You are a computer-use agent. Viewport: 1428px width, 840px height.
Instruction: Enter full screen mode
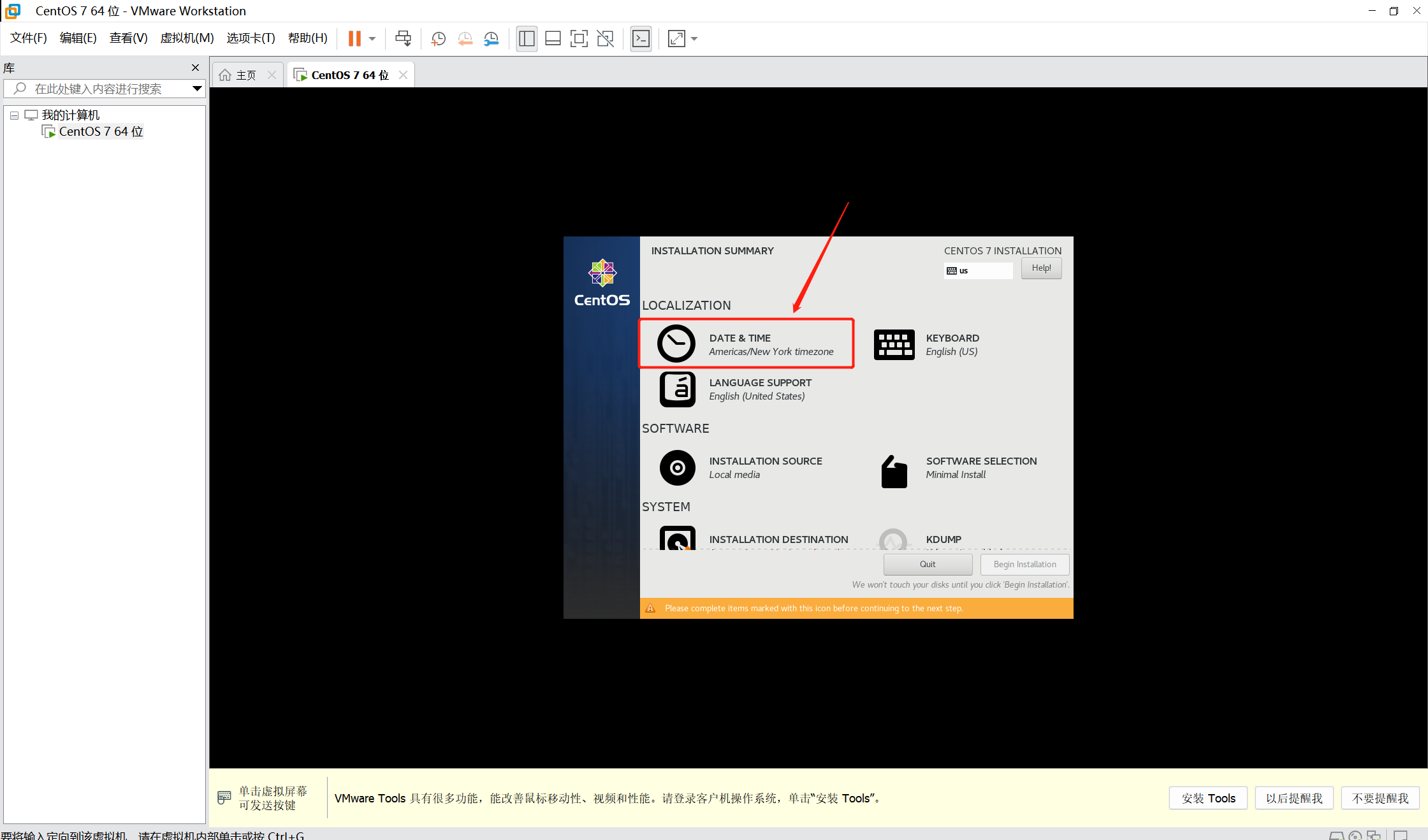(x=579, y=38)
